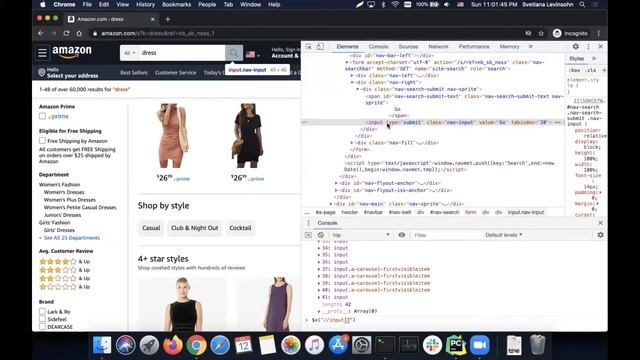The width and height of the screenshot is (640, 360).
Task: Open the Bookmarks menu in menu bar
Action: click(176, 4)
